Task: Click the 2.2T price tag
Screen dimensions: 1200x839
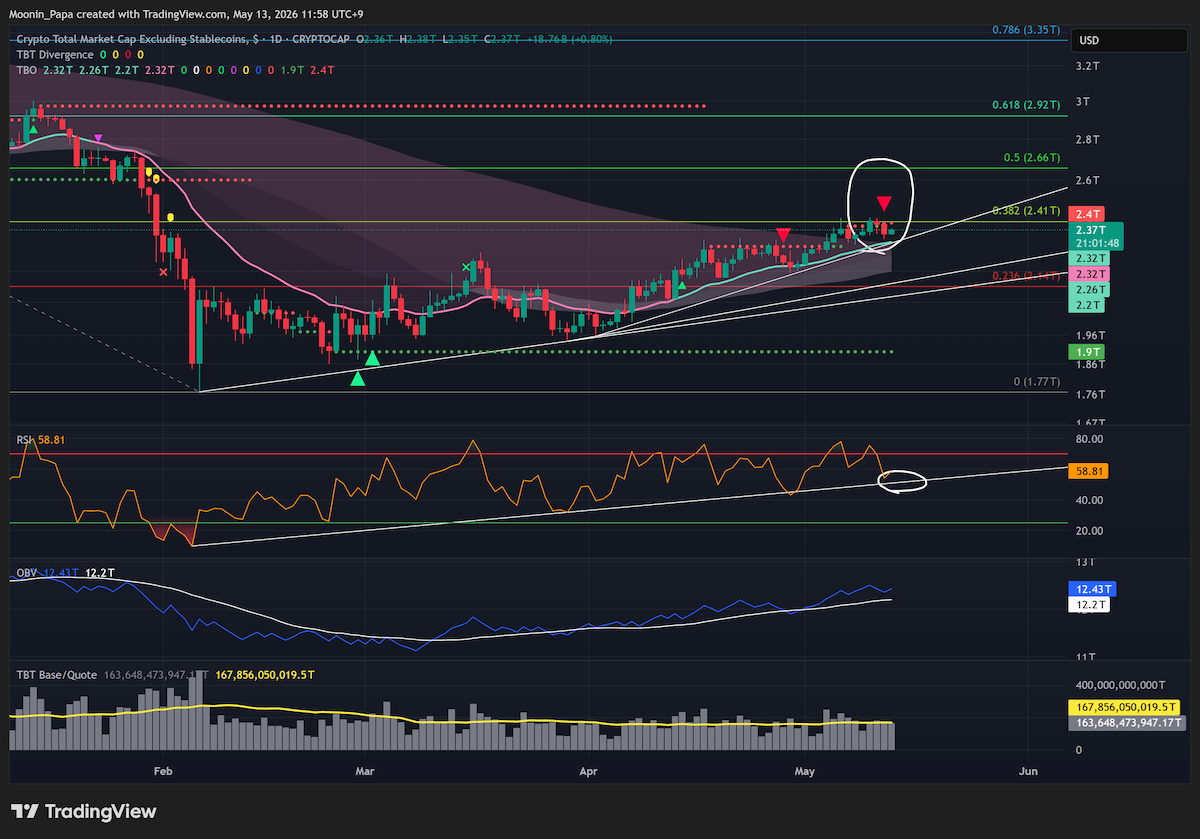Action: [1085, 304]
